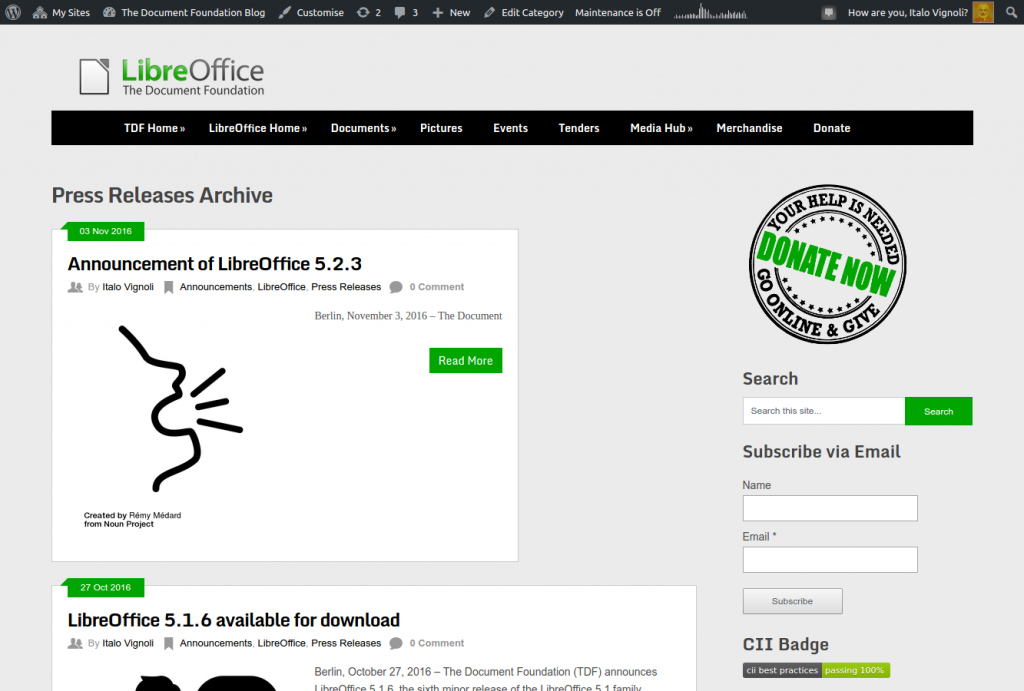The width and height of the screenshot is (1024, 691).
Task: Open the LibreOffice Home submenu
Action: coord(257,128)
